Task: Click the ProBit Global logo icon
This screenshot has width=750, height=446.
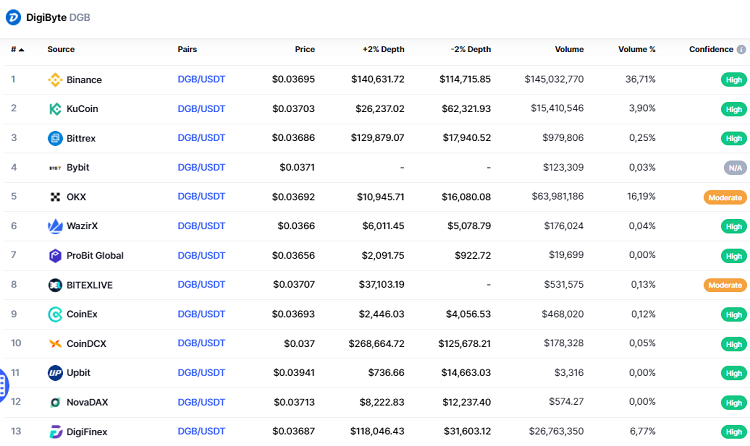Action: (56, 256)
